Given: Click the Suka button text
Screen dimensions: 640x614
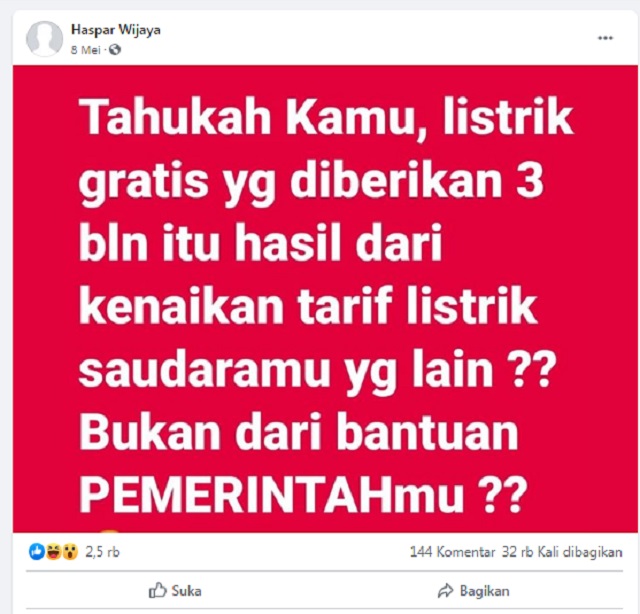Looking at the screenshot, I should [187, 591].
